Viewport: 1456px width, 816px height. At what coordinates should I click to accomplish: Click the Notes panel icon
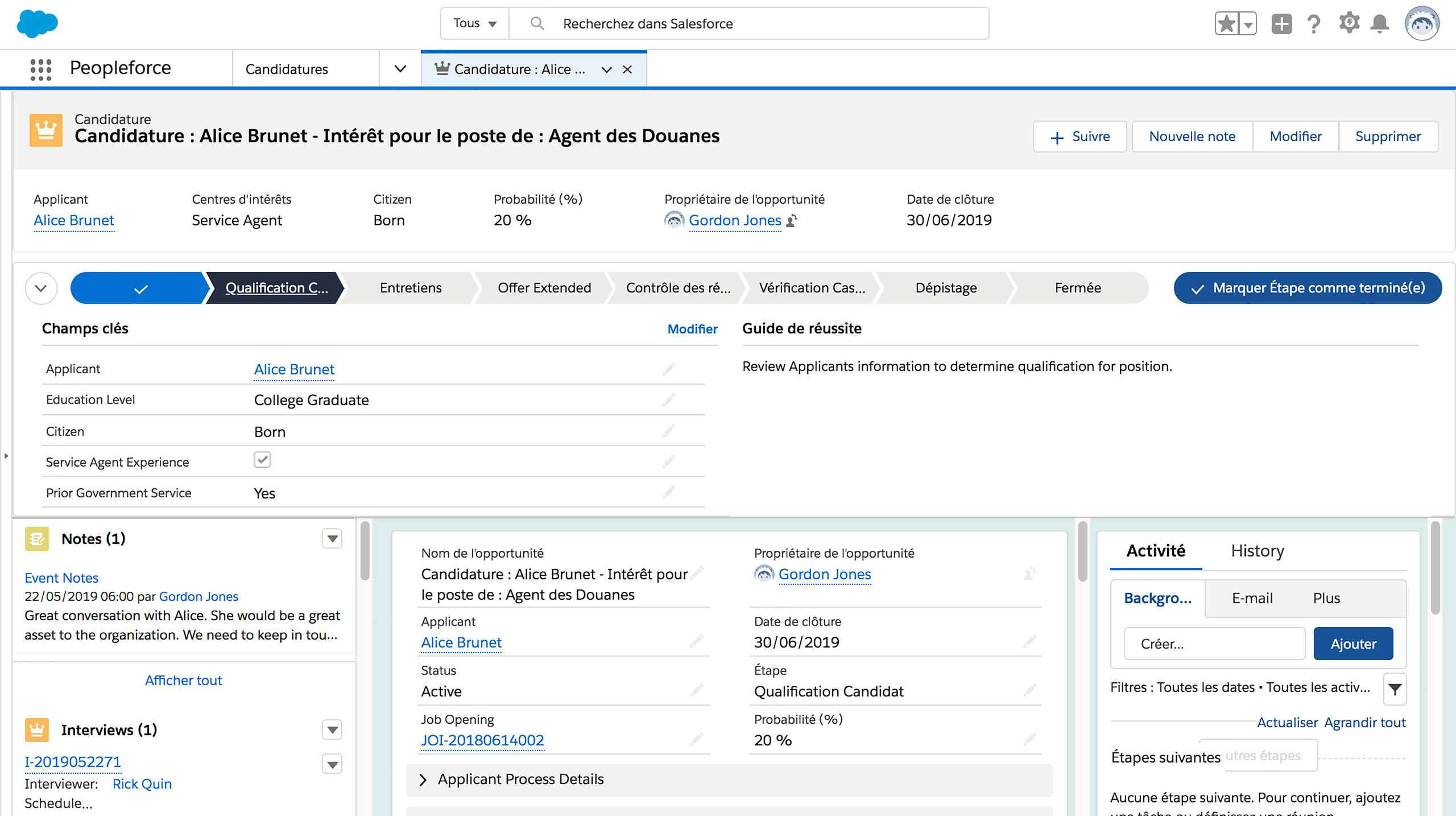[x=37, y=539]
